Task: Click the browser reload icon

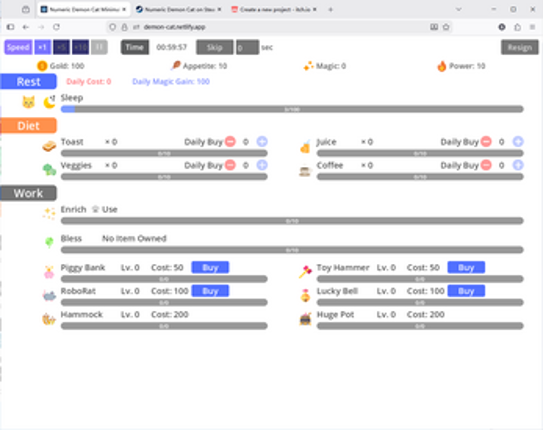Action: pos(56,27)
